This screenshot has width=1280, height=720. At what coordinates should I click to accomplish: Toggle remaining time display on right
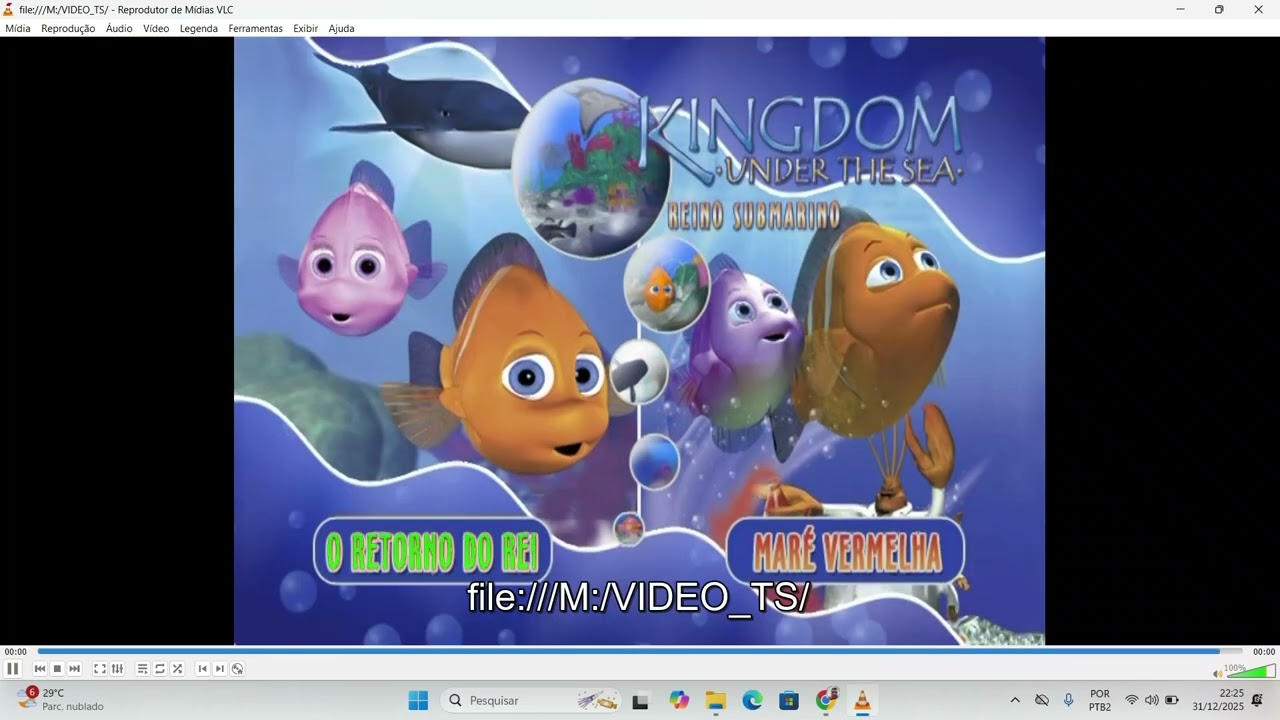coord(1264,652)
